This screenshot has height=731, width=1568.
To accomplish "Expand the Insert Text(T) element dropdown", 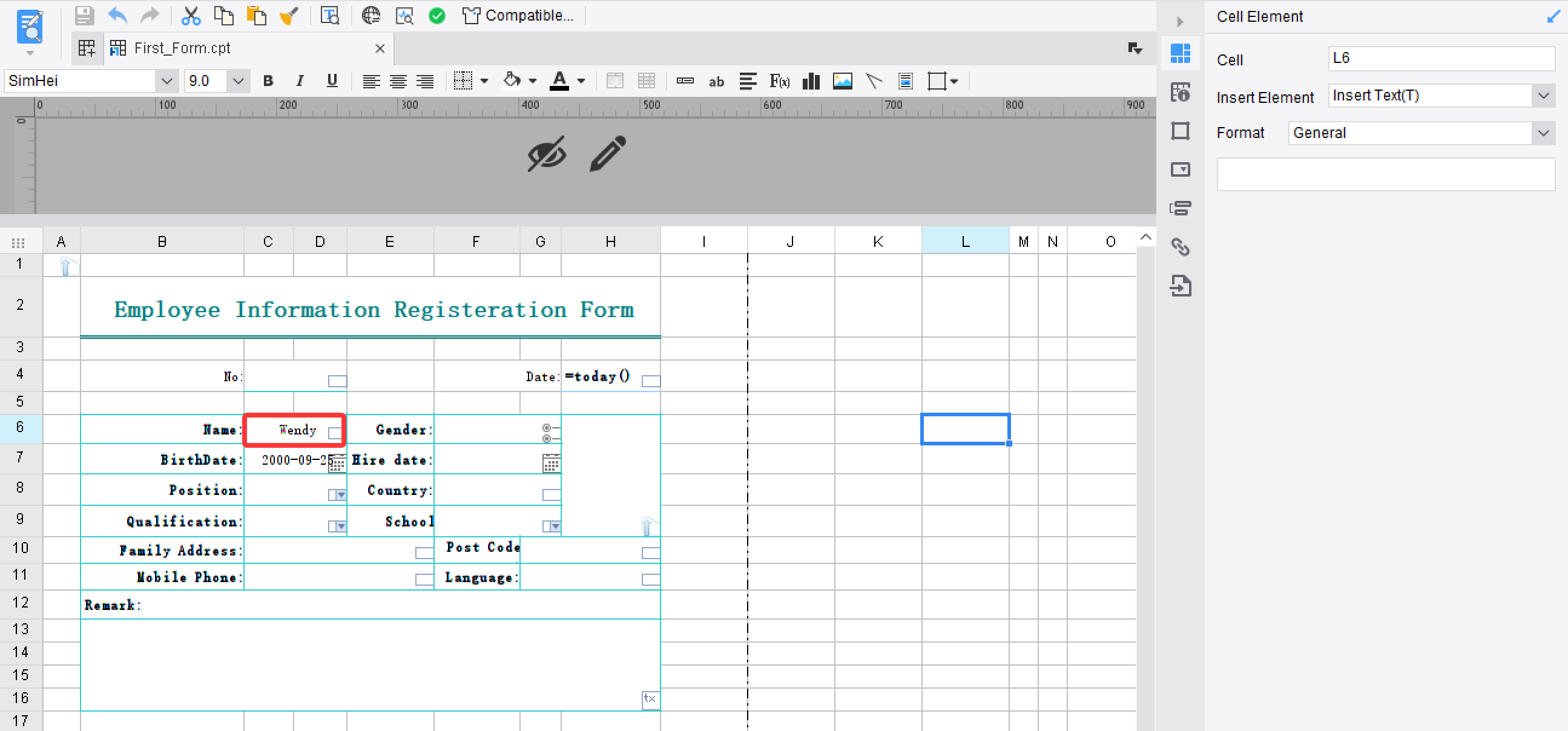I will 1544,96.
